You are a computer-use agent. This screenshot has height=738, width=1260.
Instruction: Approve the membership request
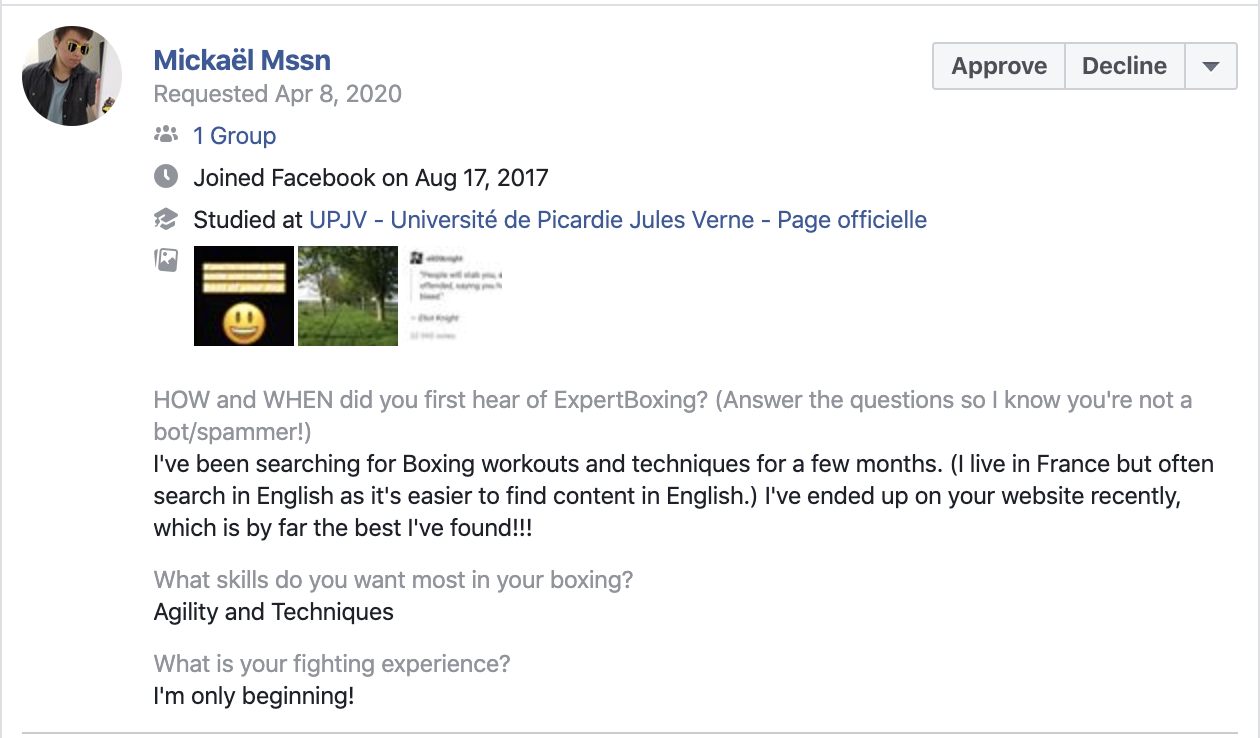click(x=999, y=66)
